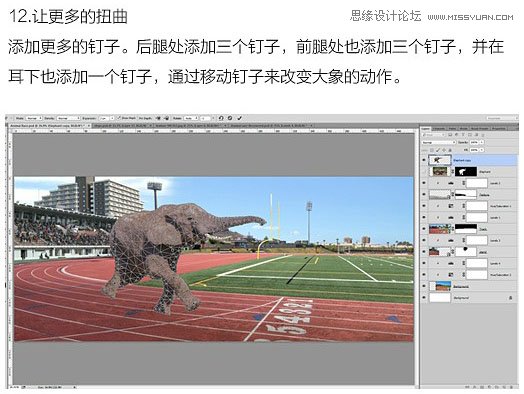Click the shape layer filter icon
Viewport: 524px width, 394px height.
[470, 135]
